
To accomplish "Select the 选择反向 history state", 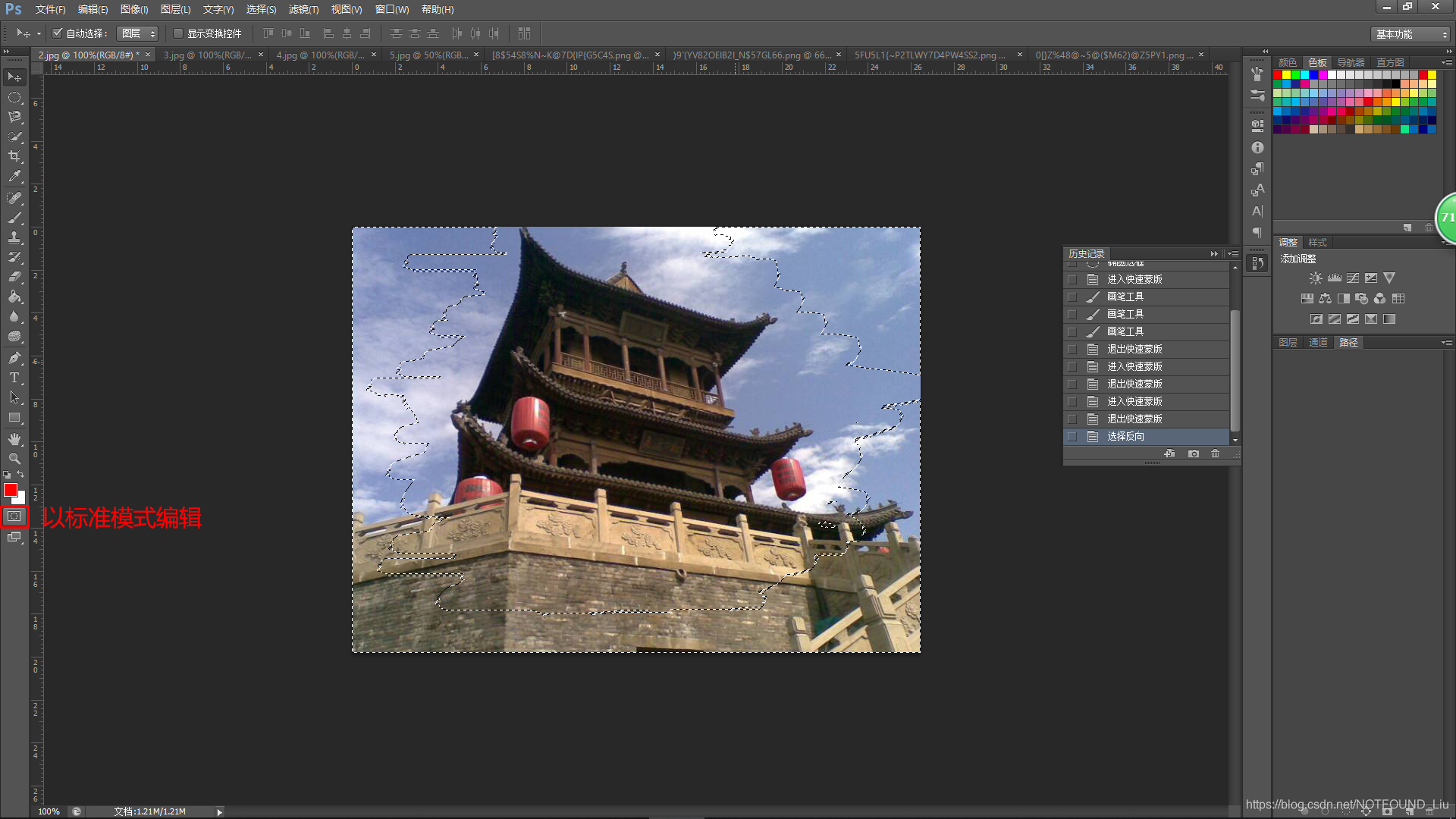I will [x=1147, y=437].
